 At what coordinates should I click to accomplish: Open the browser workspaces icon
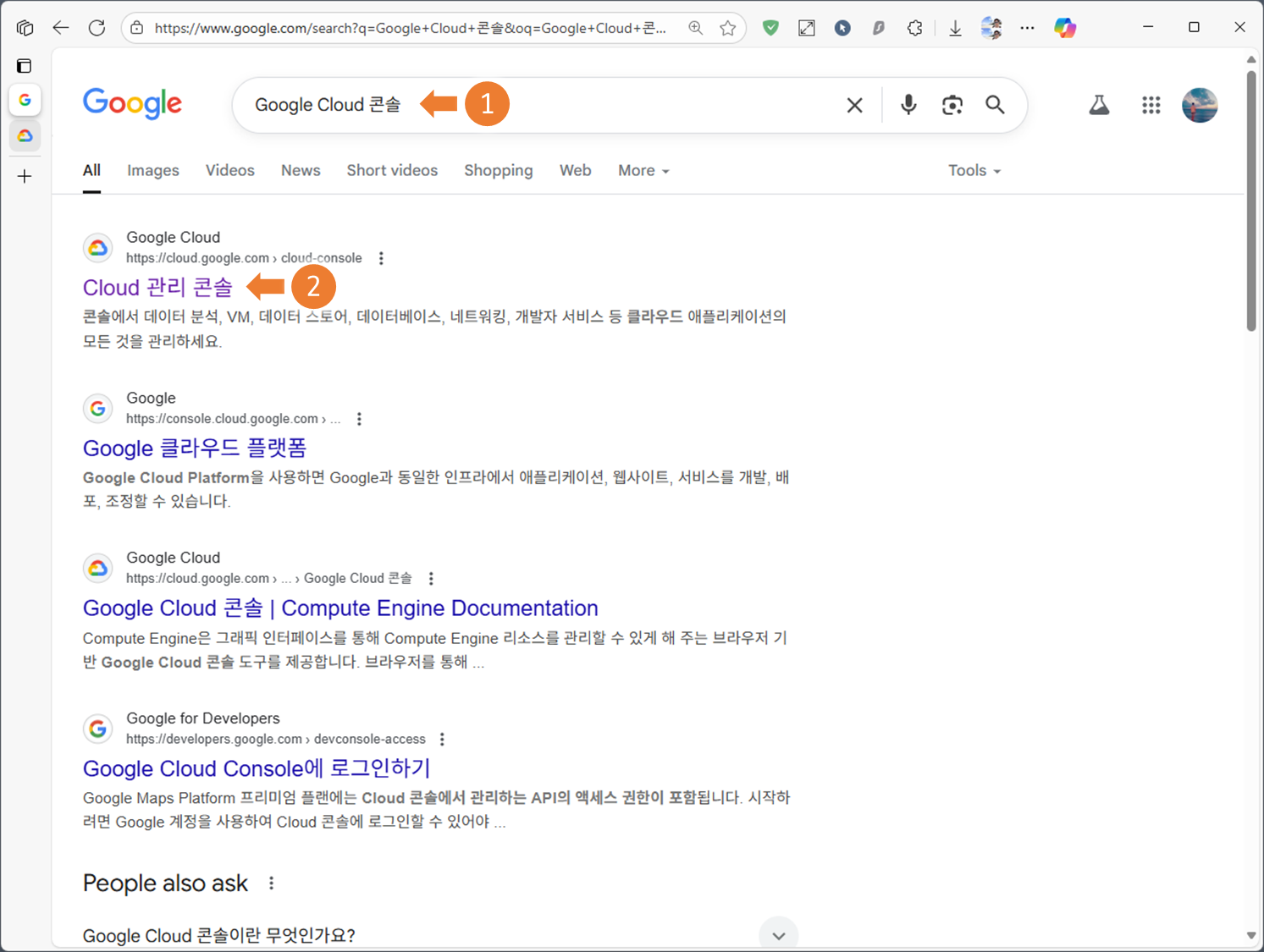(x=25, y=28)
